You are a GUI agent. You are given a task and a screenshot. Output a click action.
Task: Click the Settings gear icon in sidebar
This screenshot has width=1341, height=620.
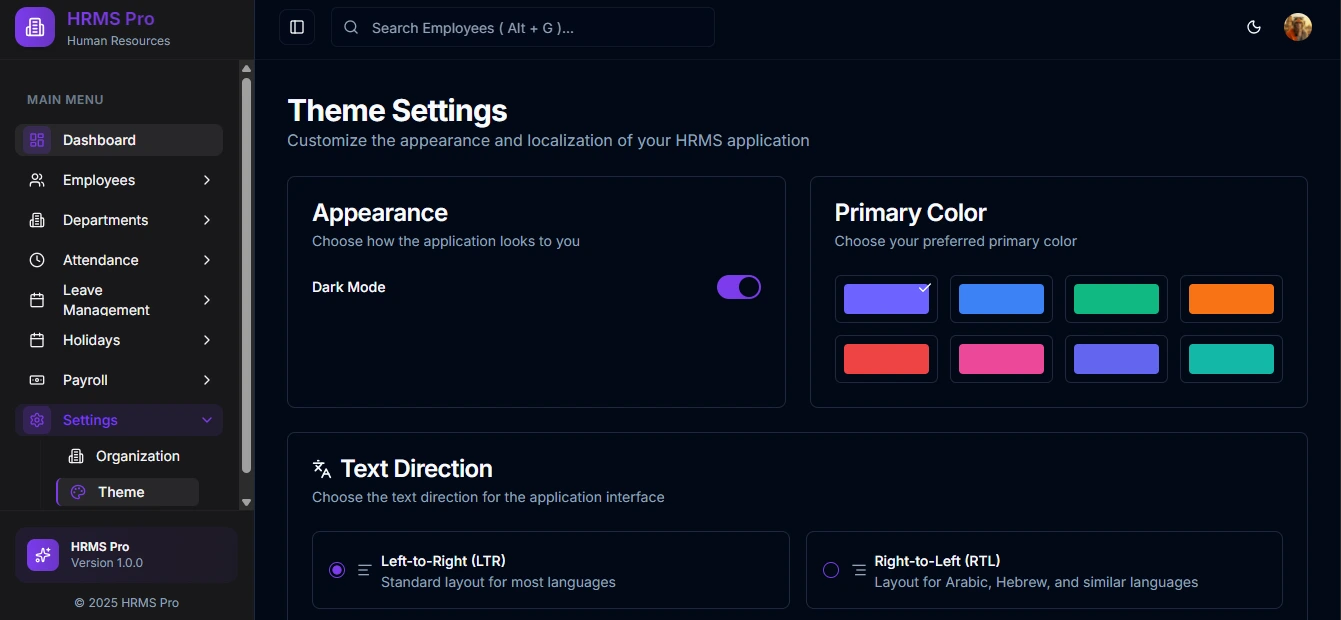point(37,420)
